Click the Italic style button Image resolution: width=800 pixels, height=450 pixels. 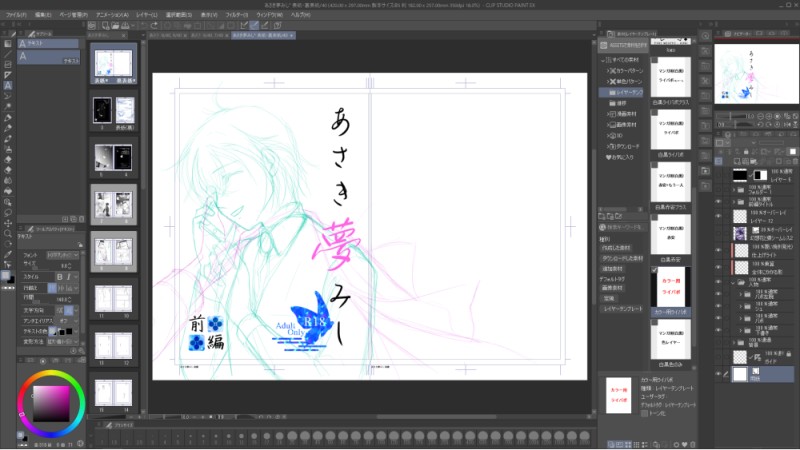68,277
